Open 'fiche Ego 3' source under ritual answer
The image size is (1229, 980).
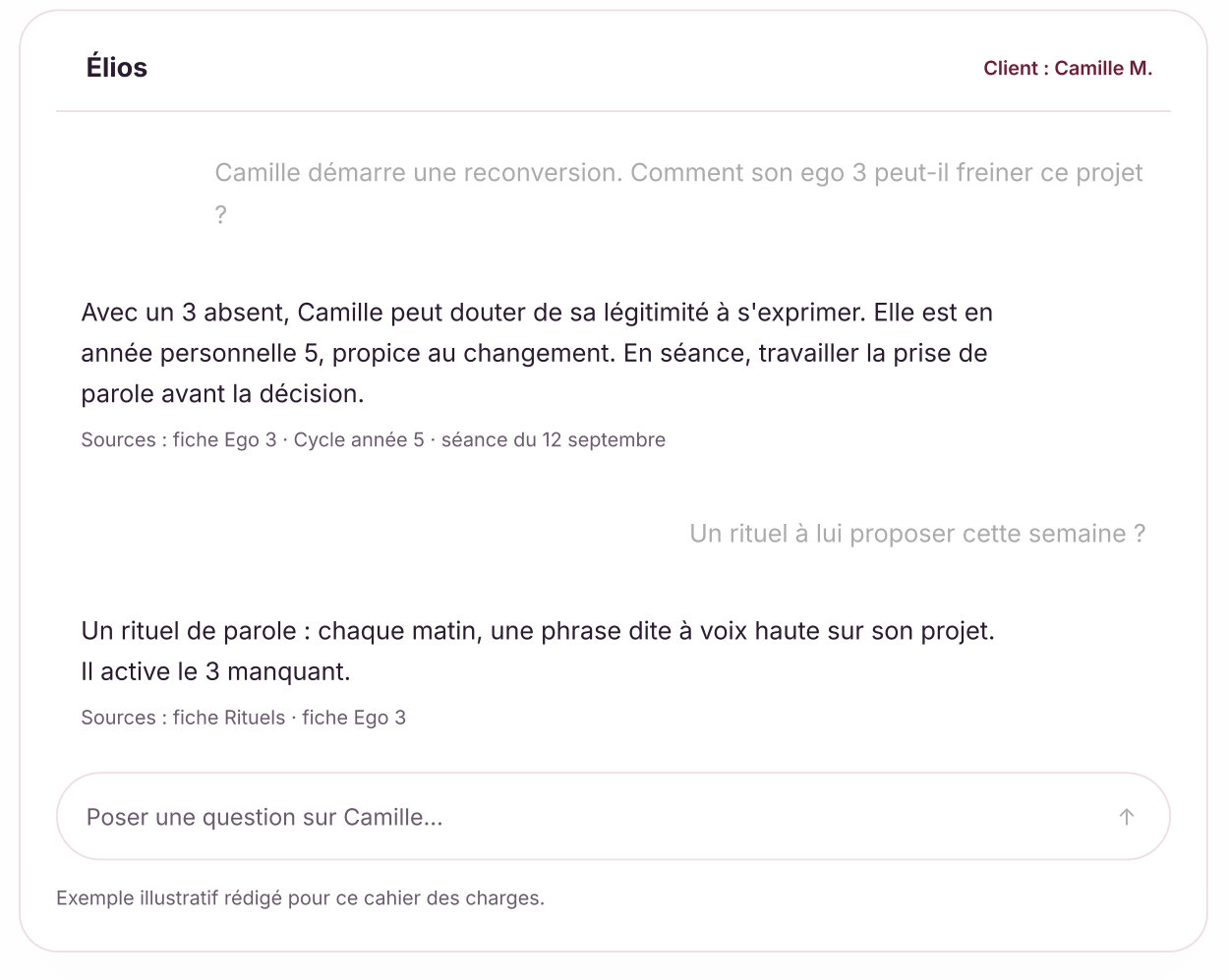pos(354,718)
